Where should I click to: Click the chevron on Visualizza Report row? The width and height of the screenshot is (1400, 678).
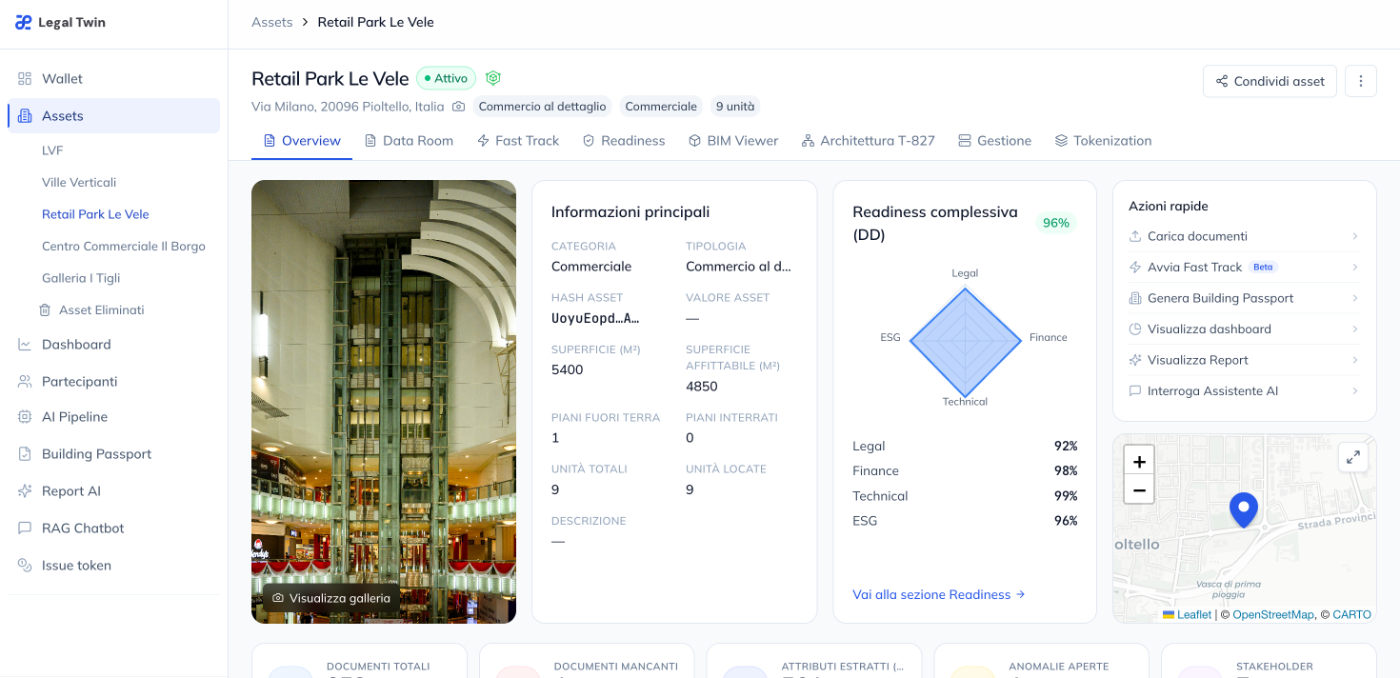pyautogui.click(x=1355, y=360)
